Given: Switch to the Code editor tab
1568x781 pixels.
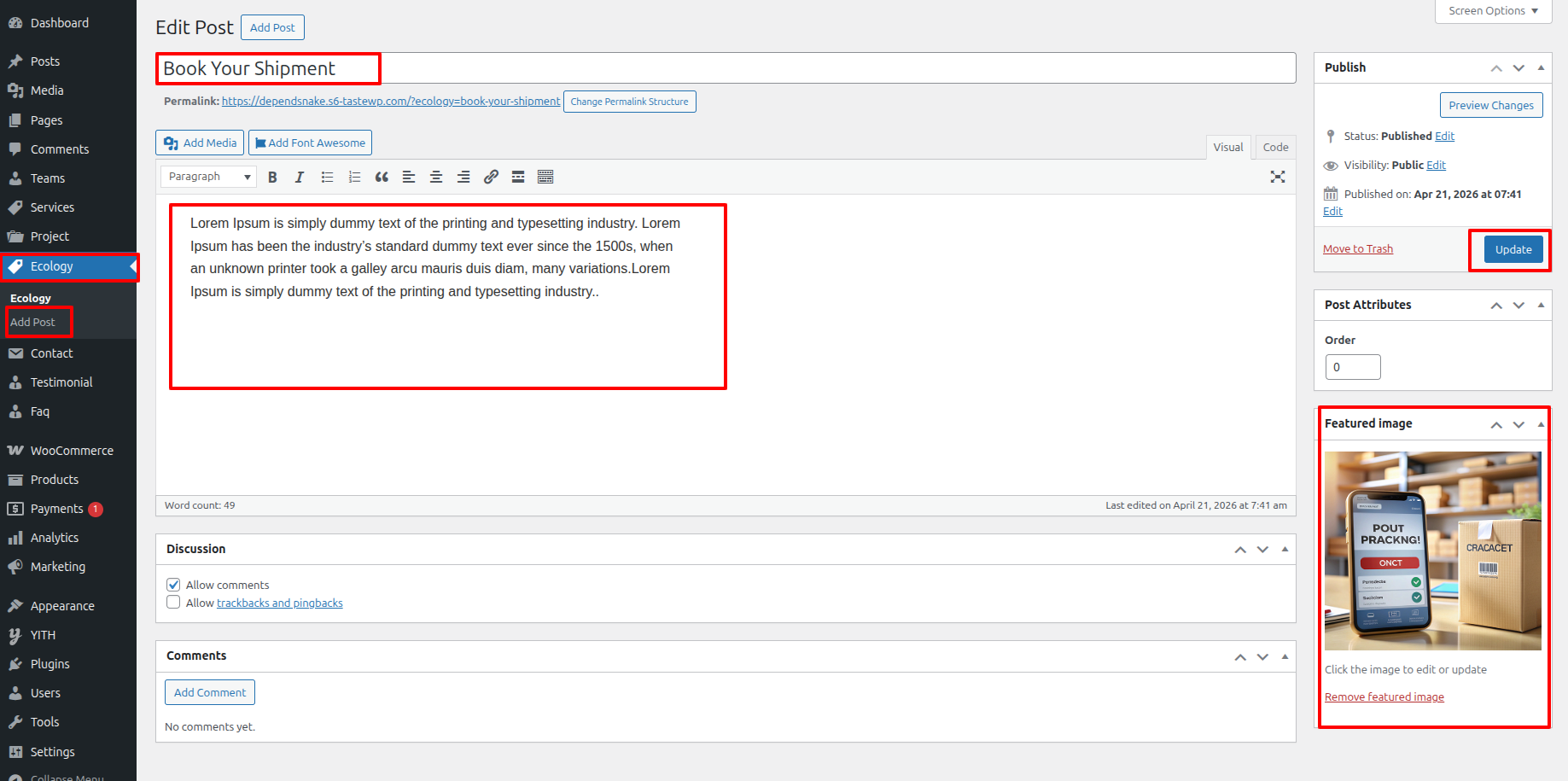Looking at the screenshot, I should coord(1275,148).
